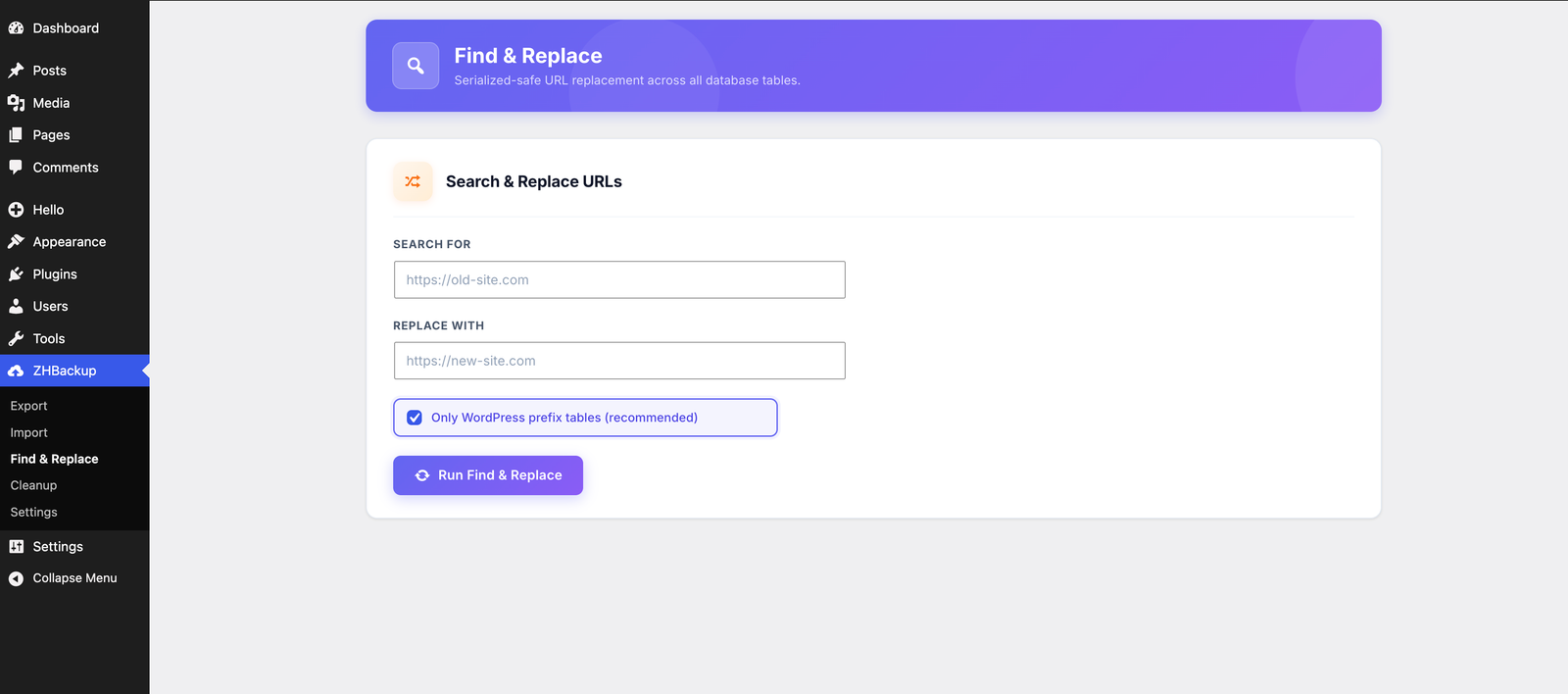
Task: Click the Dashboard gauge icon
Action: pos(16,28)
